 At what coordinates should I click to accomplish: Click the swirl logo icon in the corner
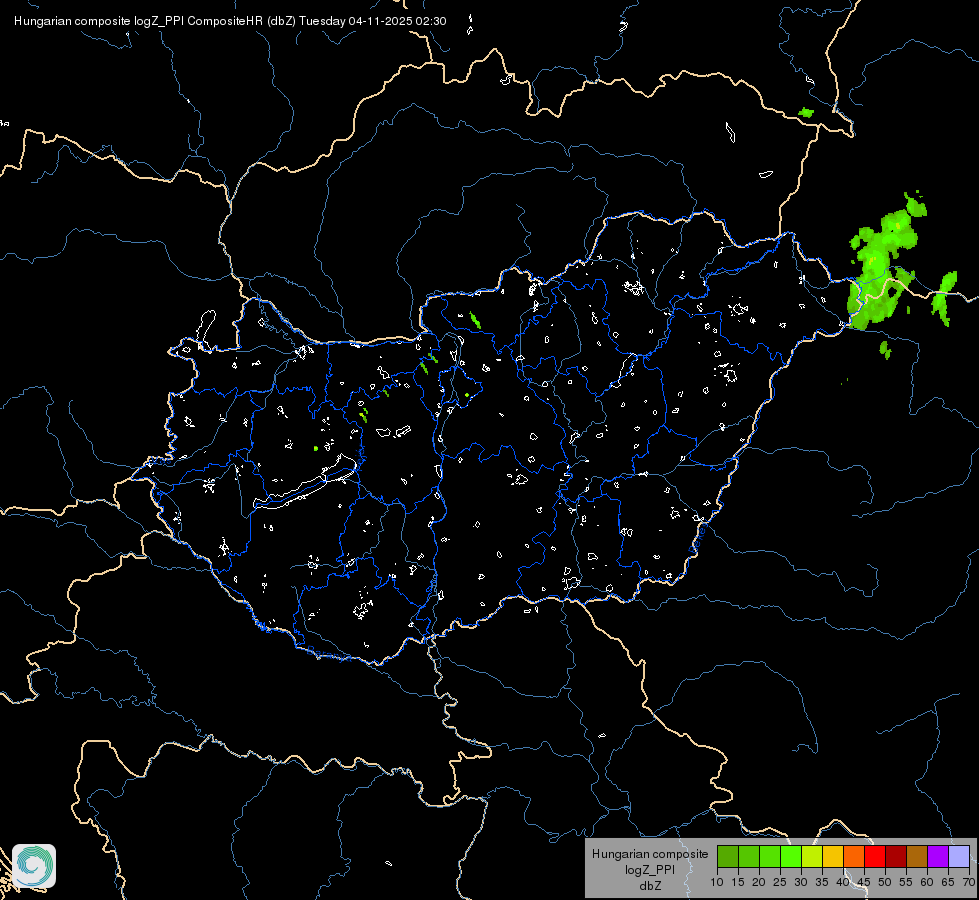[34, 866]
